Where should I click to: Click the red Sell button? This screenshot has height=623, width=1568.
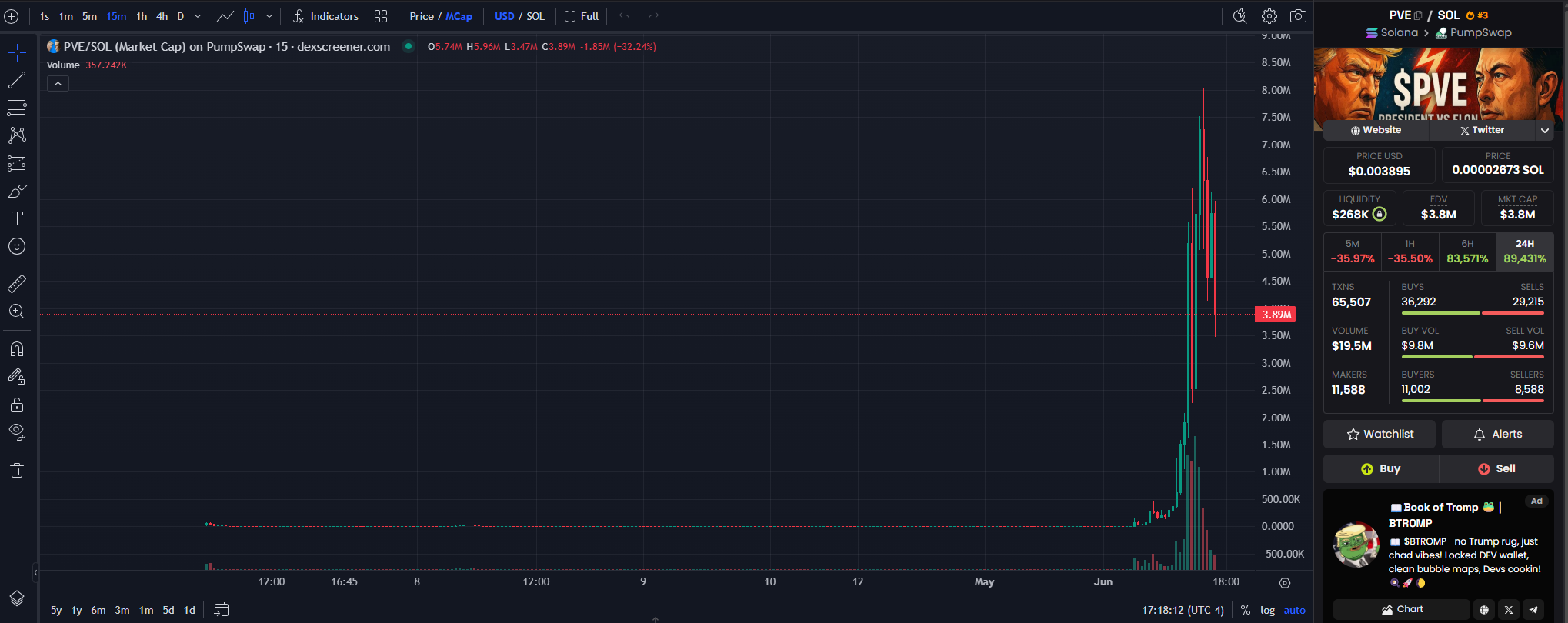point(1496,468)
